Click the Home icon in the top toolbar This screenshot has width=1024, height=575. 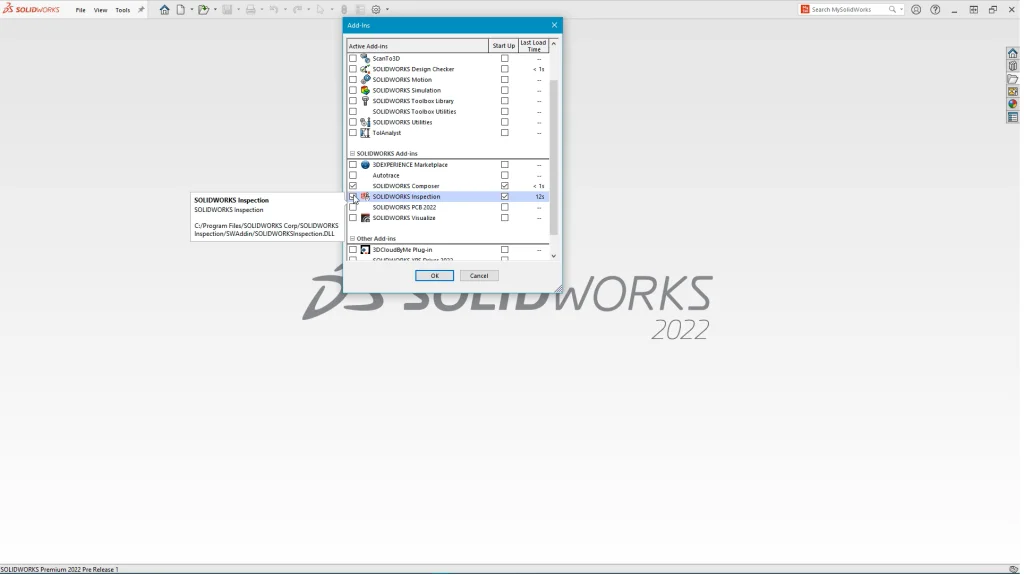point(165,10)
